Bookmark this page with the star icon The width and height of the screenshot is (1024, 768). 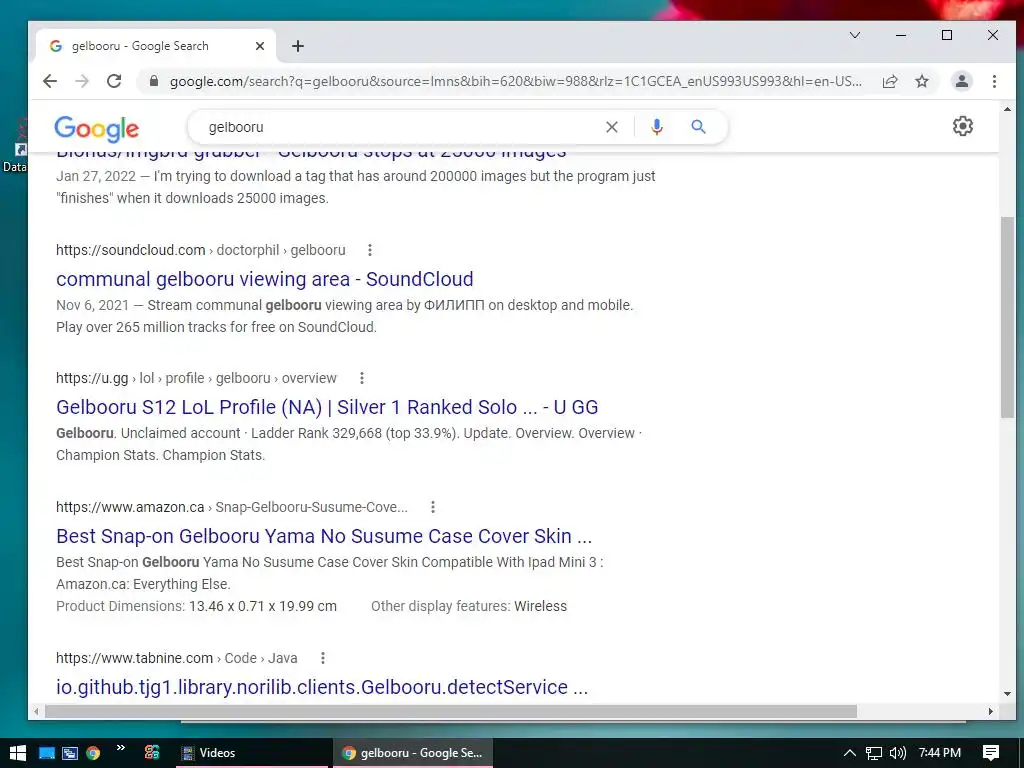point(921,81)
